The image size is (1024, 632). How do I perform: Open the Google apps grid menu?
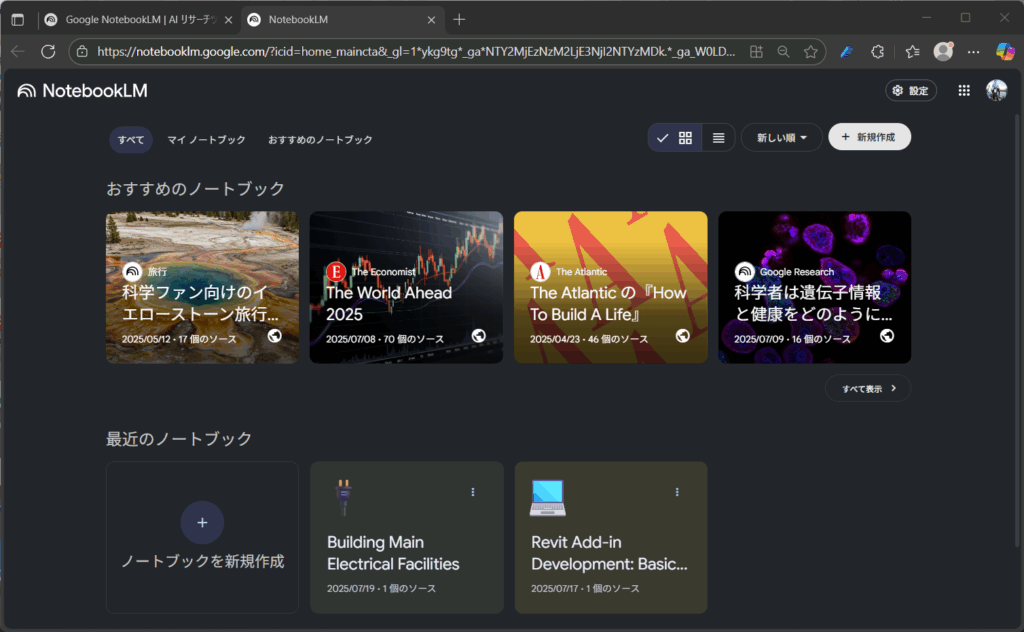964,91
